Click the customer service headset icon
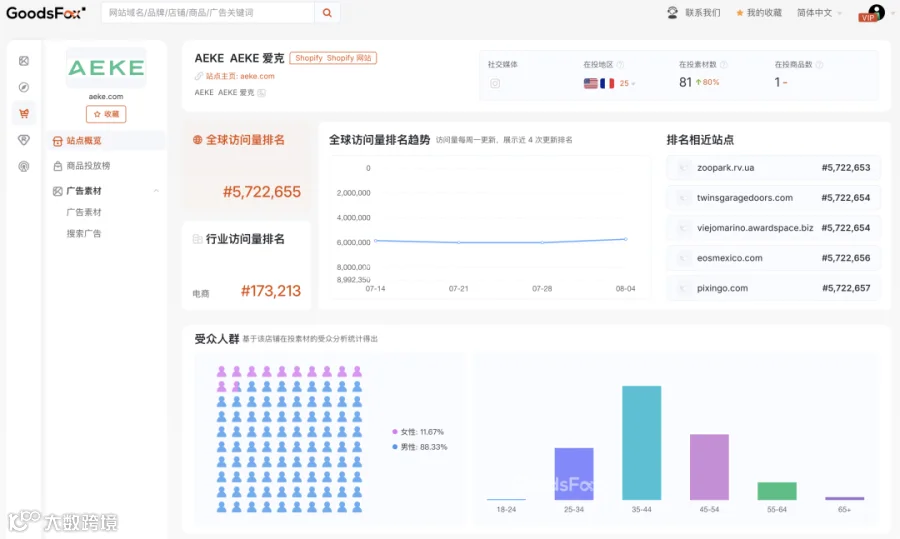Viewport: 900px width, 539px height. point(672,13)
